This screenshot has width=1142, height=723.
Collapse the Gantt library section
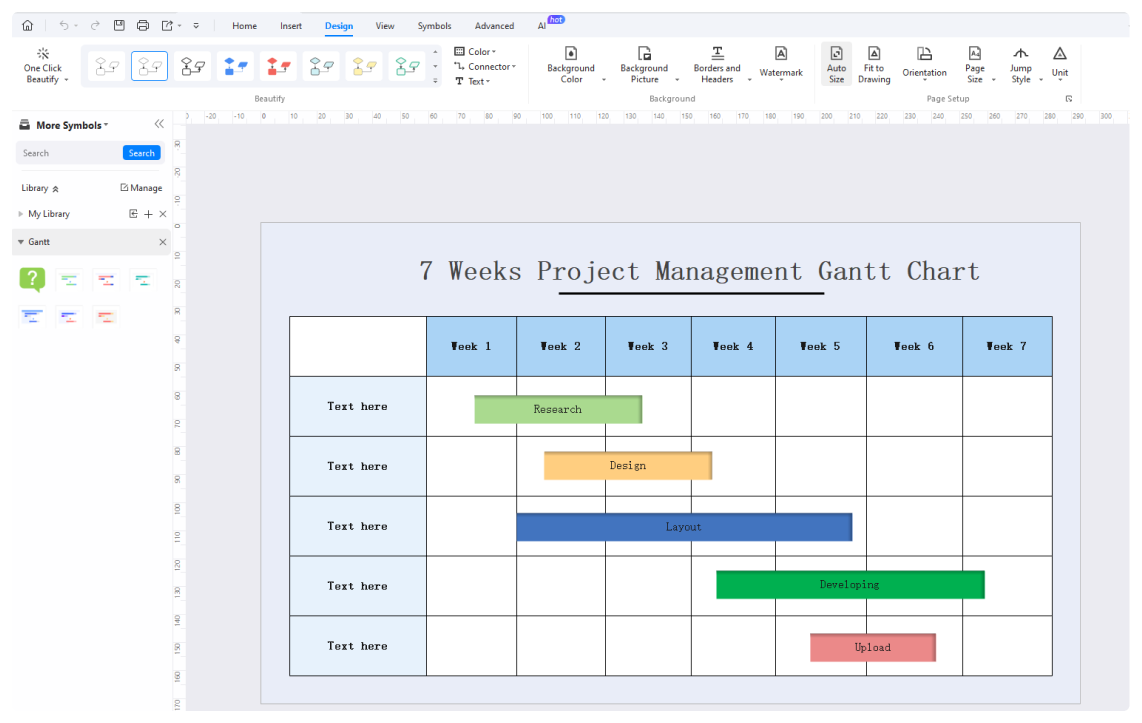[20, 242]
